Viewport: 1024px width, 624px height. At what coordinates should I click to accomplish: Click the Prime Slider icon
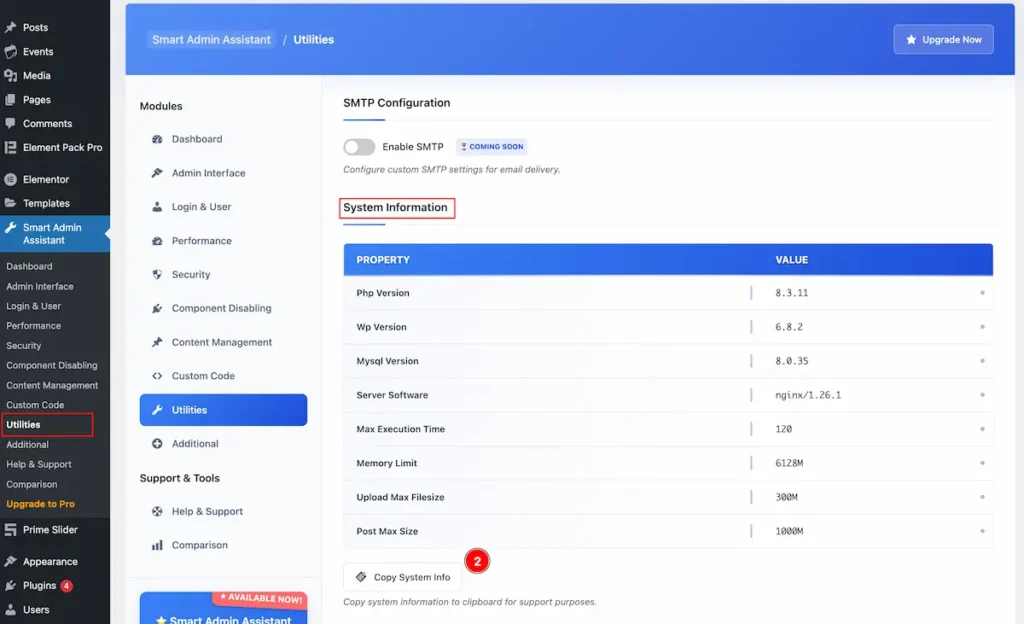[x=10, y=530]
